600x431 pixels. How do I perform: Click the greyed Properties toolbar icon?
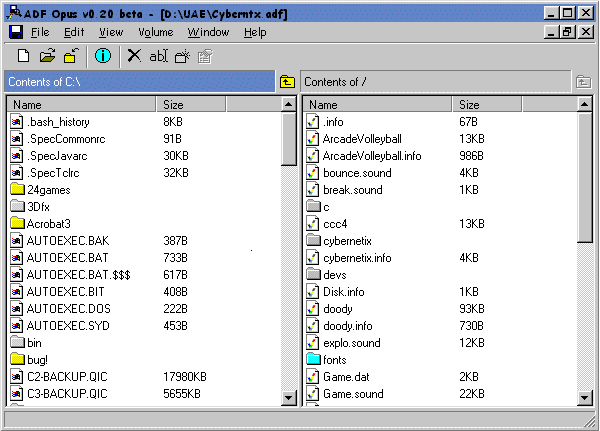205,57
